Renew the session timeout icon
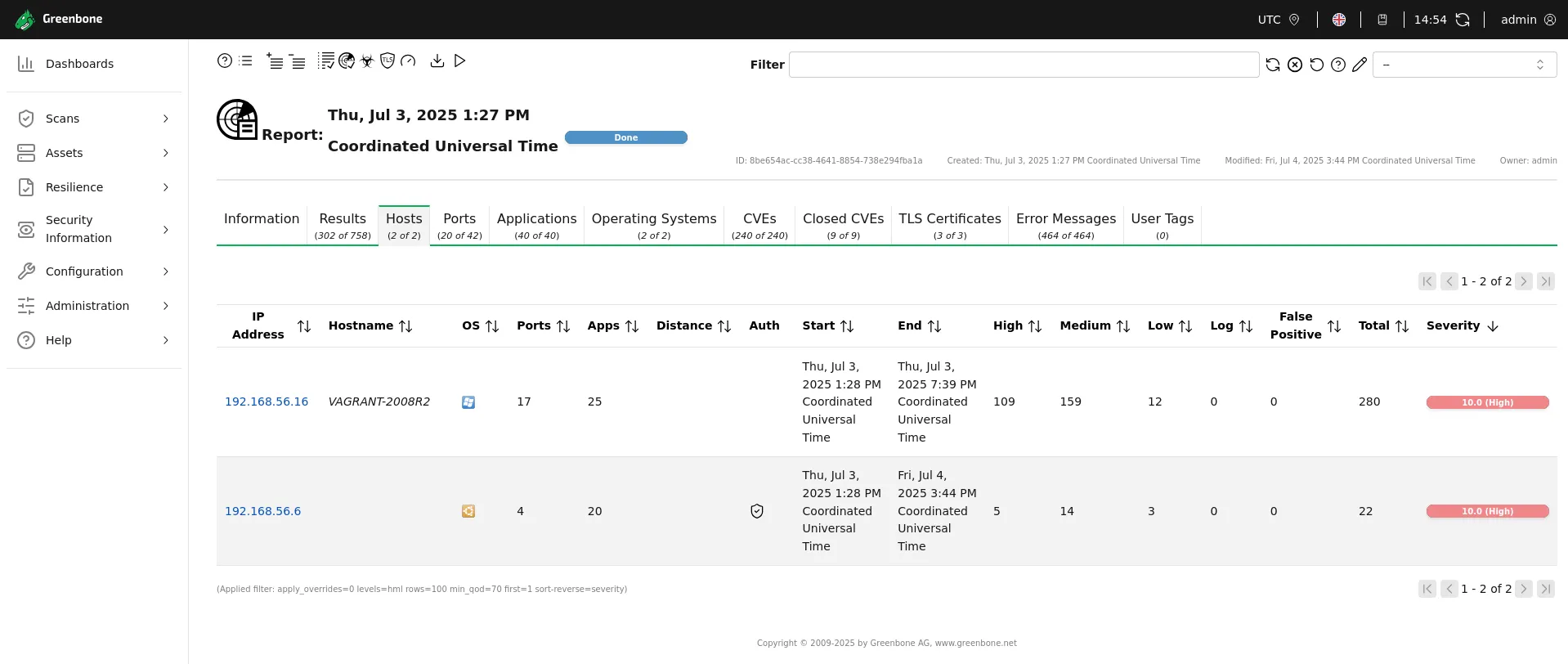The image size is (1568, 664). pyautogui.click(x=1463, y=20)
